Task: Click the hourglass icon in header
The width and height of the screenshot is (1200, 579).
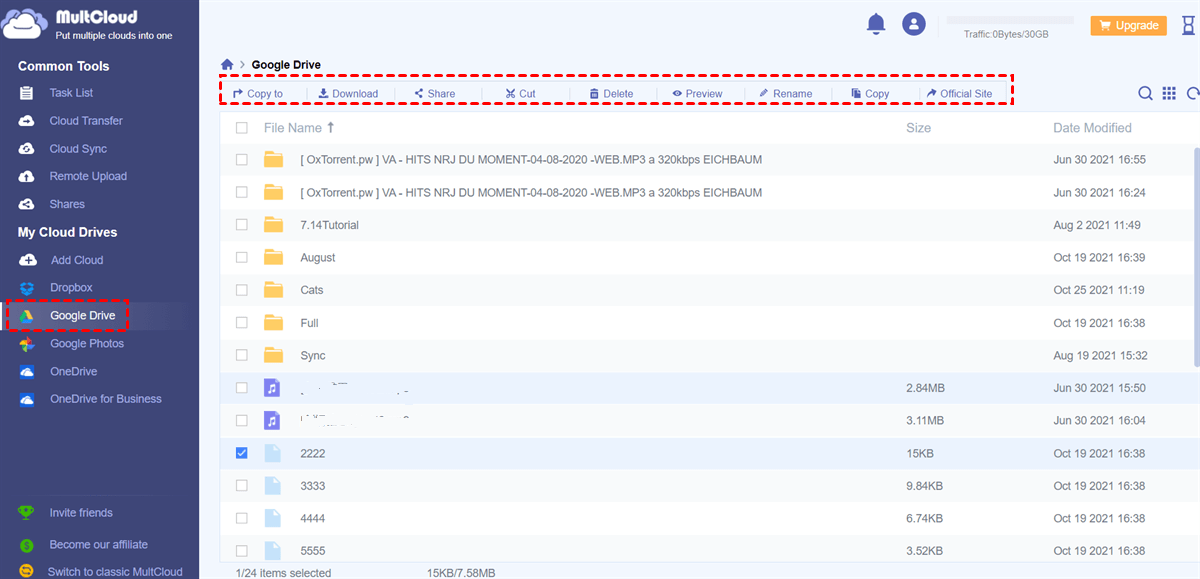Action: click(1186, 25)
